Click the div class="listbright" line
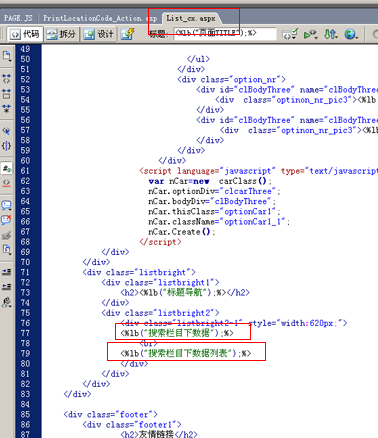378x438 pixels. 139,272
